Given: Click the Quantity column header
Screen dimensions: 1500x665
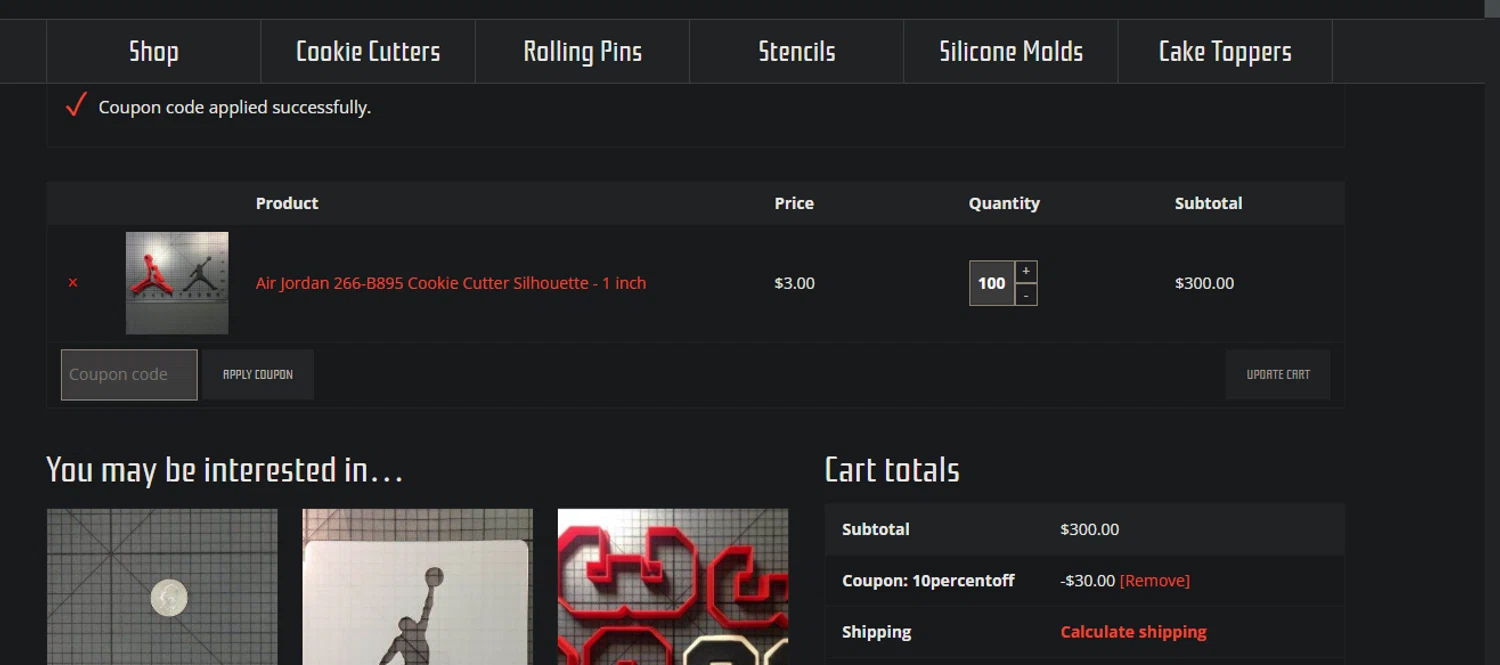Looking at the screenshot, I should pyautogui.click(x=1004, y=203).
